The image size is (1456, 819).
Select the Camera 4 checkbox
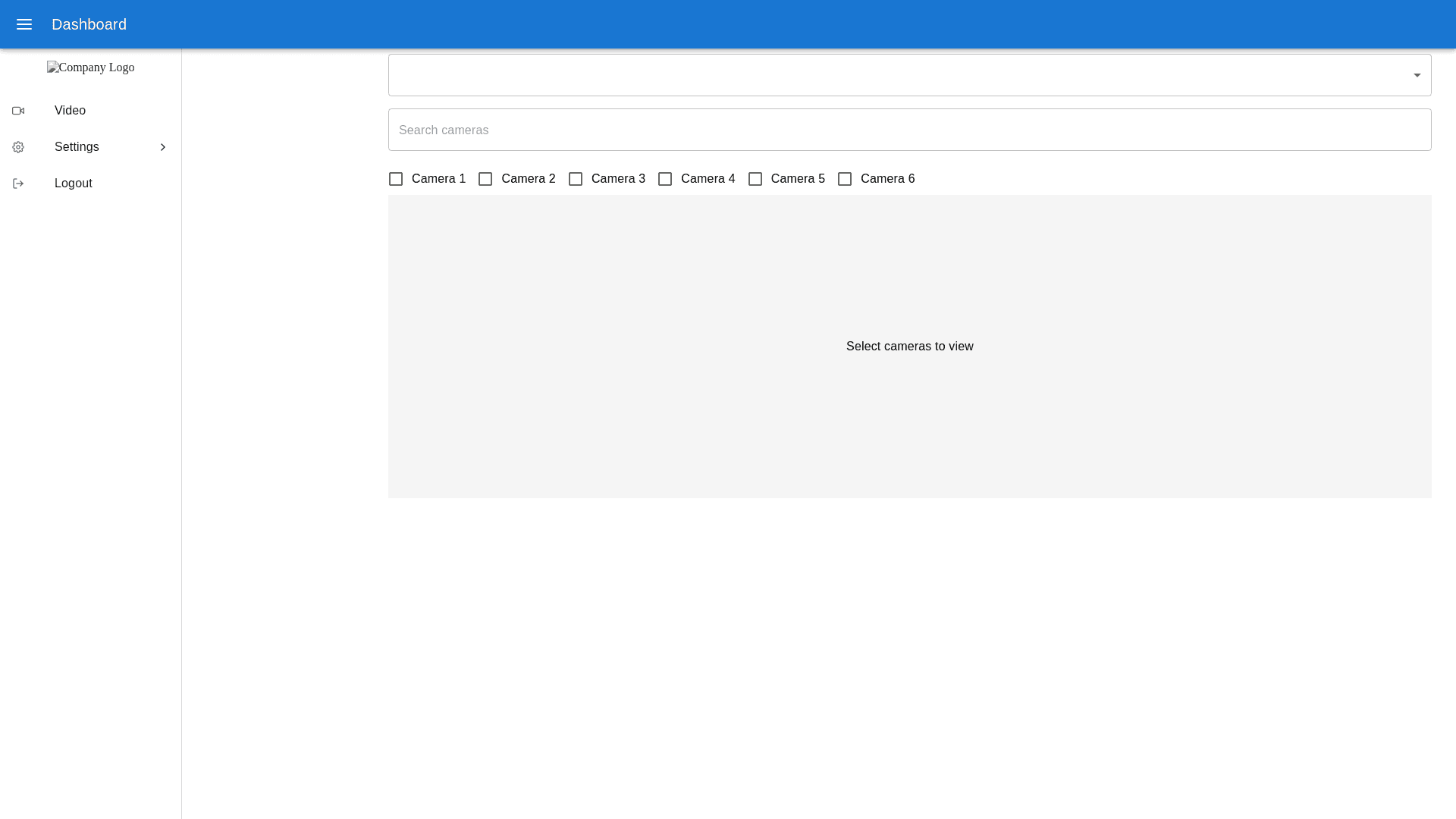(665, 179)
